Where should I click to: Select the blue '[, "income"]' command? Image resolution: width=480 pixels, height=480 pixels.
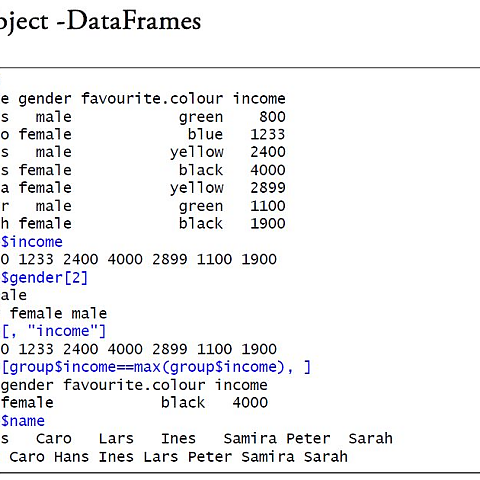point(53,331)
